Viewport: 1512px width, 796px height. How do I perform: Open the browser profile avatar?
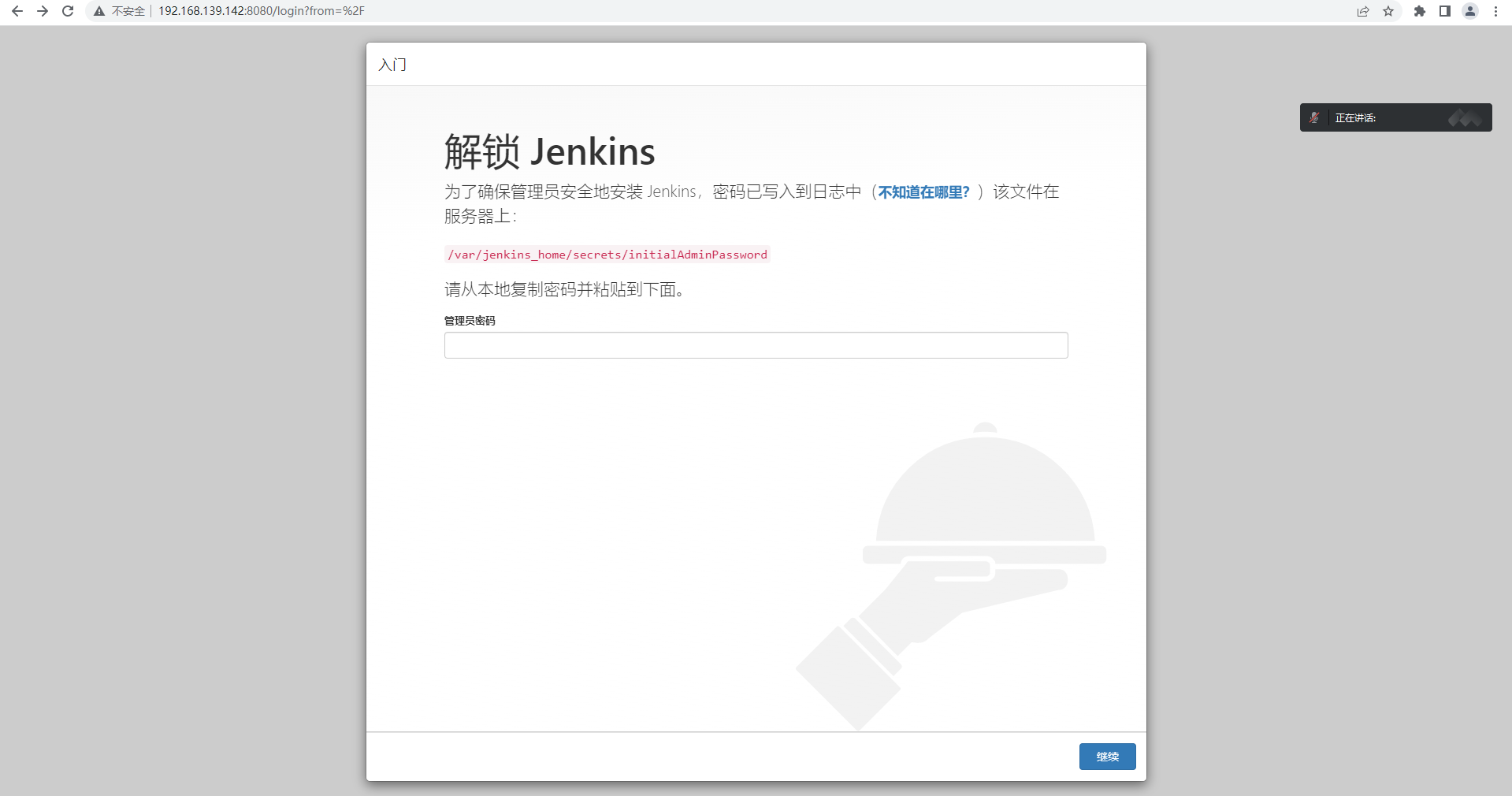click(x=1470, y=11)
